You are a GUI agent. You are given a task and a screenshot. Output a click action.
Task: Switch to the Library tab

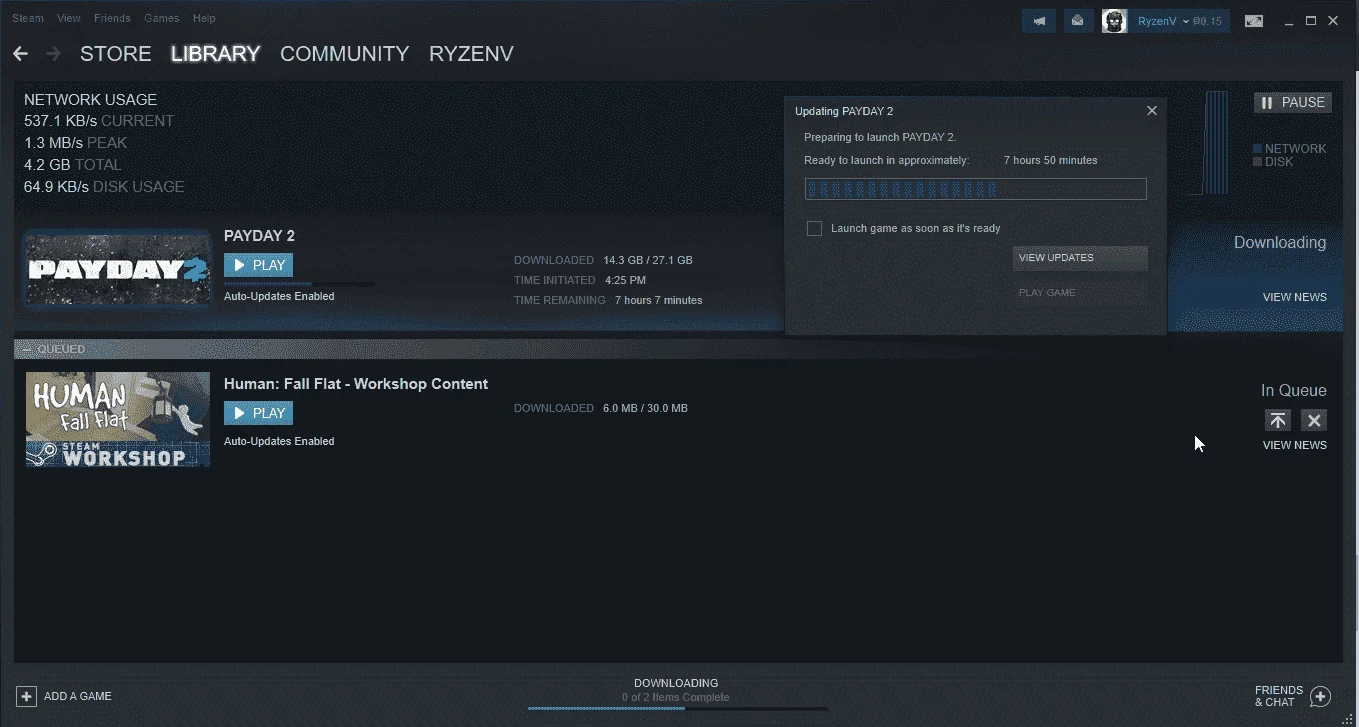point(215,54)
